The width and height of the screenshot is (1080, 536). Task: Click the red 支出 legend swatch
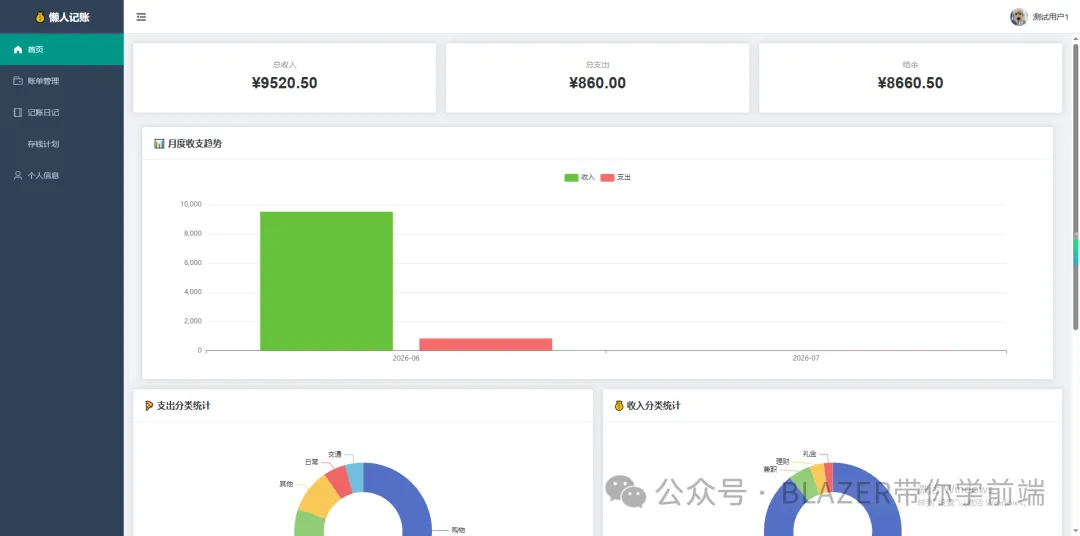608,178
